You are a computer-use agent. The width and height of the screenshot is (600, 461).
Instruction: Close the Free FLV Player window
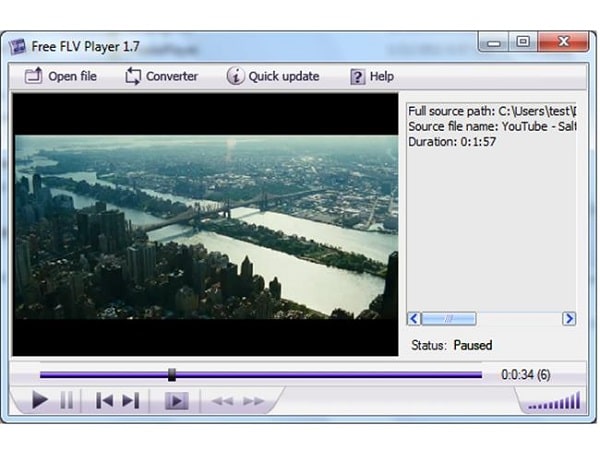[563, 42]
